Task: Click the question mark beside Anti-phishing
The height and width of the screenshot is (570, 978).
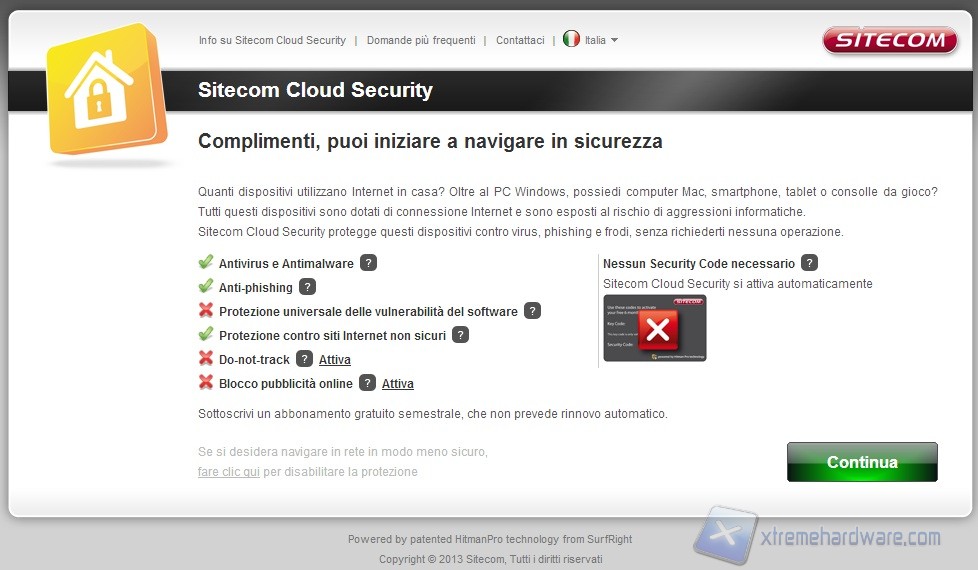Action: click(x=307, y=287)
